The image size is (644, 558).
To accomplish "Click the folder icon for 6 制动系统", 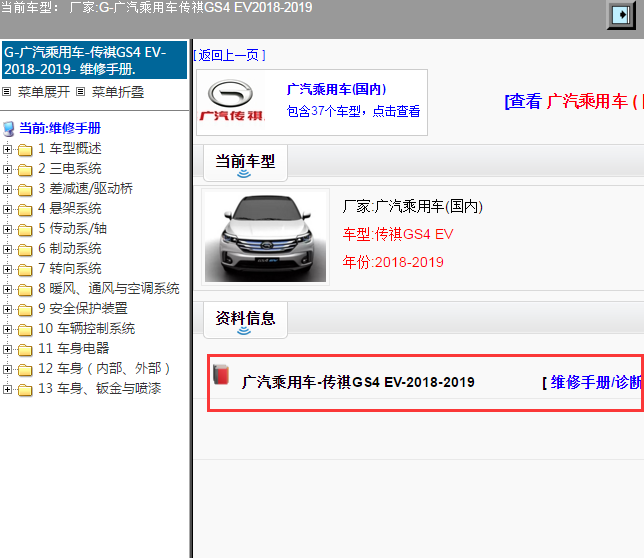I will (x=25, y=250).
